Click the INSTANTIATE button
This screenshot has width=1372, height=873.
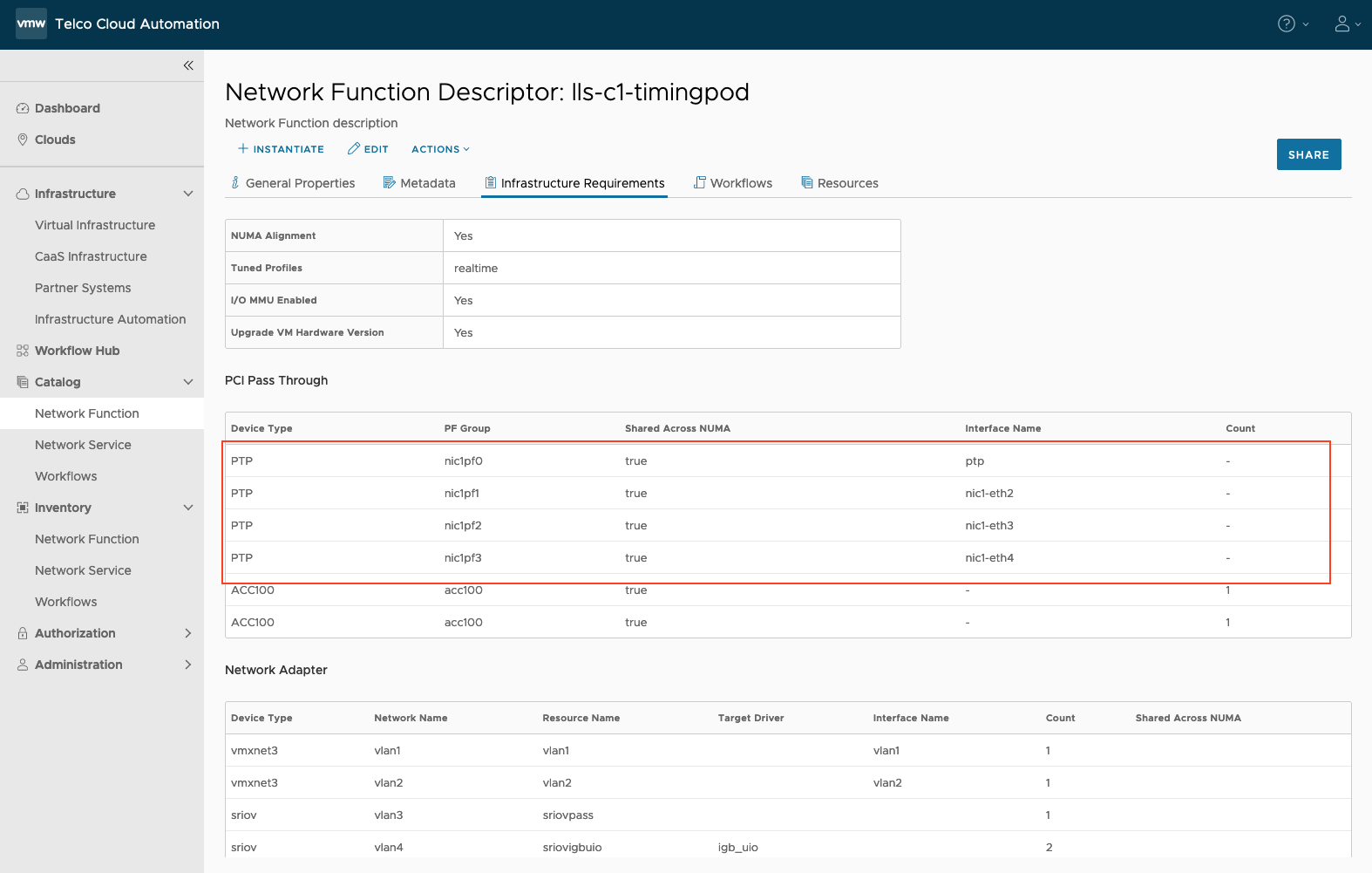[x=281, y=149]
